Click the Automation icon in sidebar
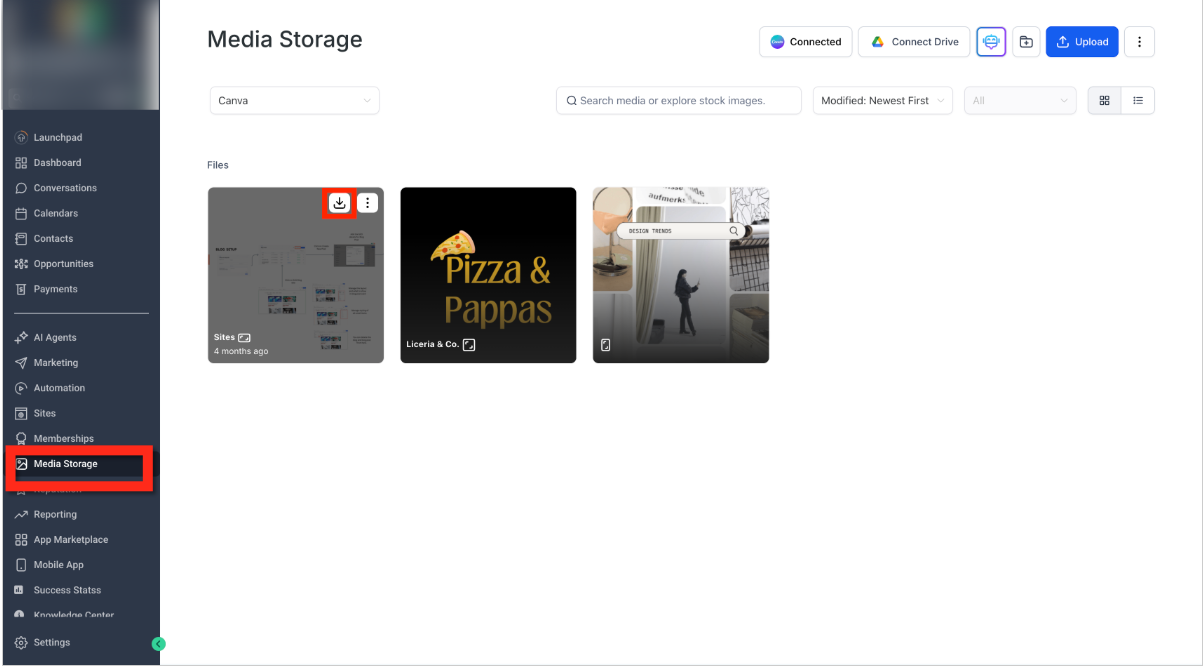 [21, 388]
